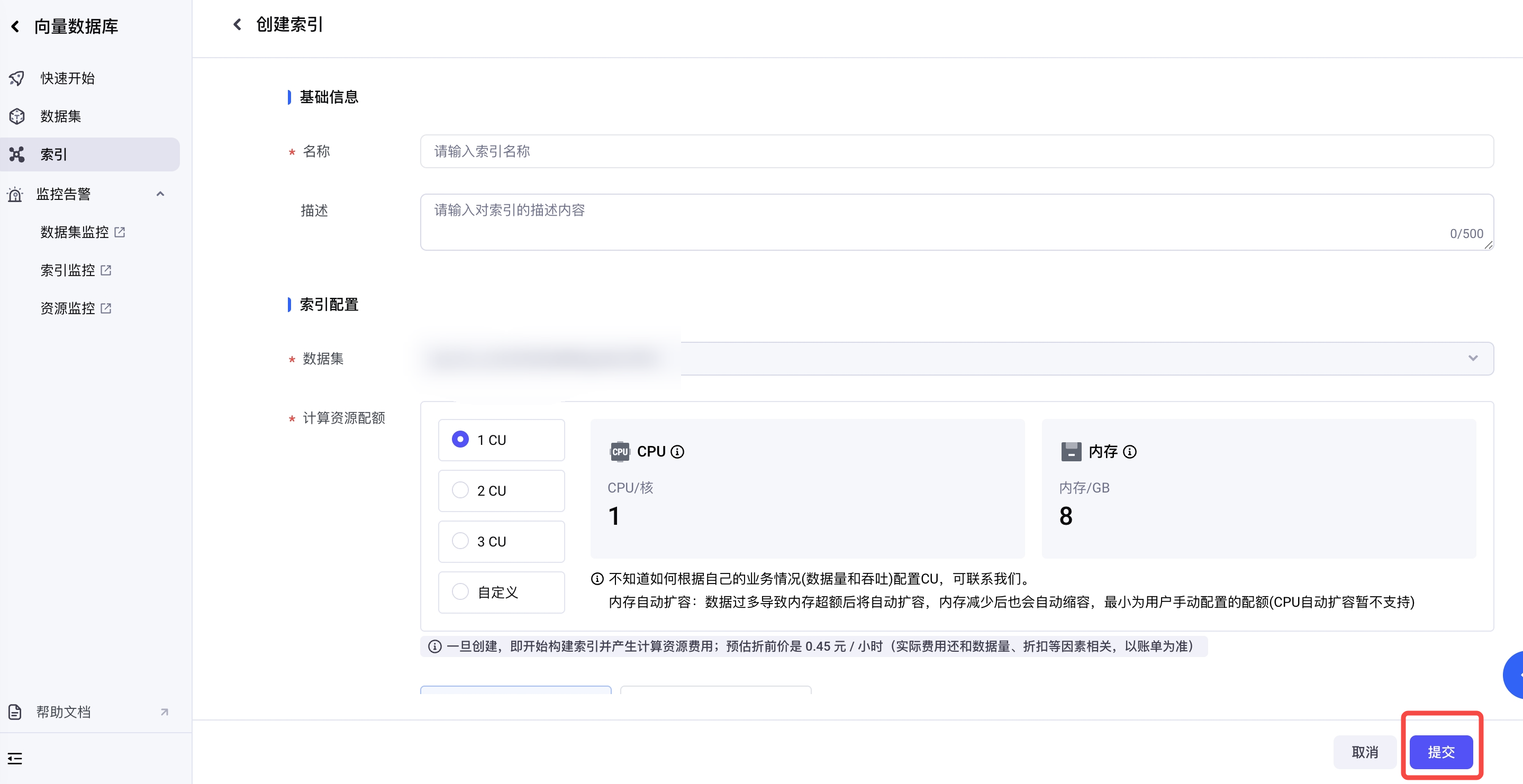The width and height of the screenshot is (1523, 784).
Task: Select the 3 CU radio option
Action: [460, 541]
